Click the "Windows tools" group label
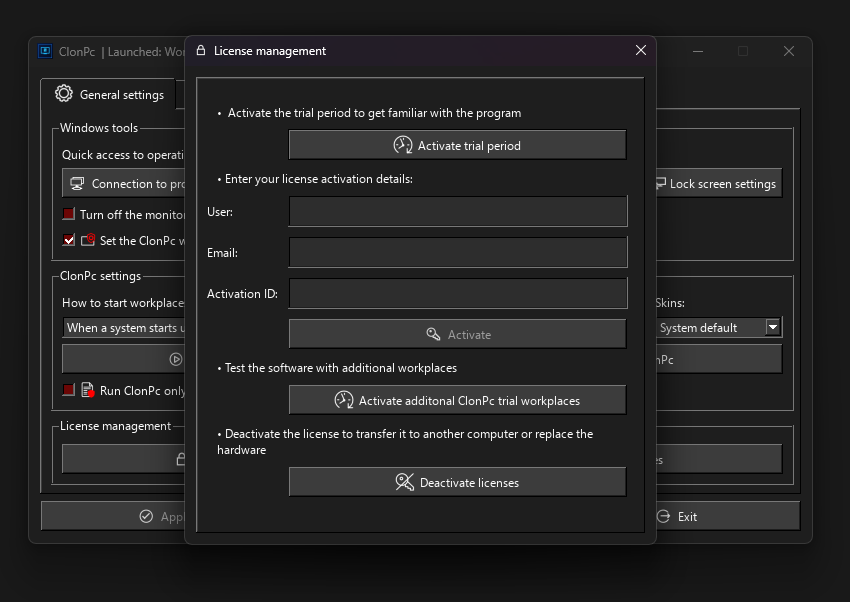 point(99,128)
